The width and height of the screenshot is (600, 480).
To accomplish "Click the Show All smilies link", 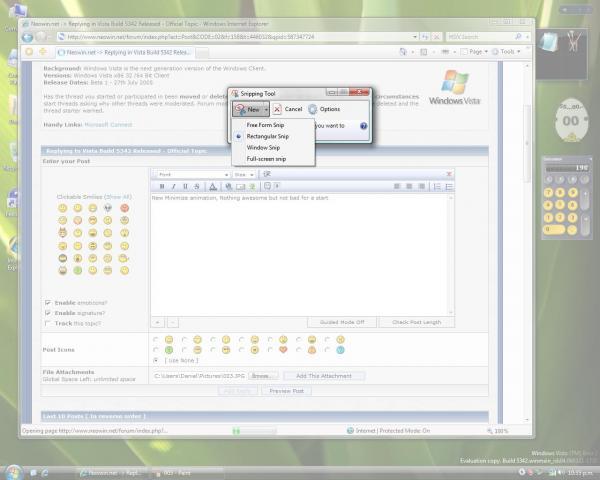I will click(119, 197).
